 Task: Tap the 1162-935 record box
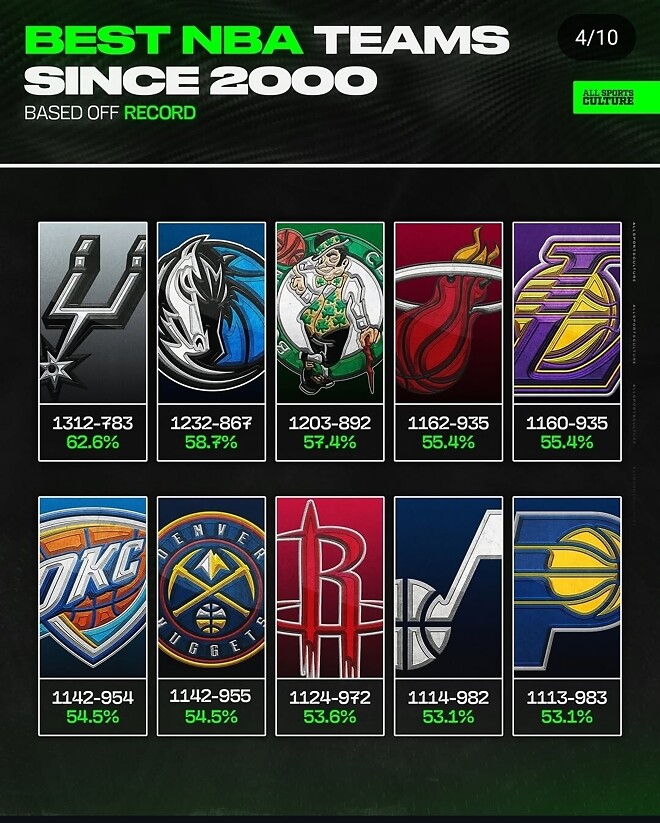tap(448, 432)
